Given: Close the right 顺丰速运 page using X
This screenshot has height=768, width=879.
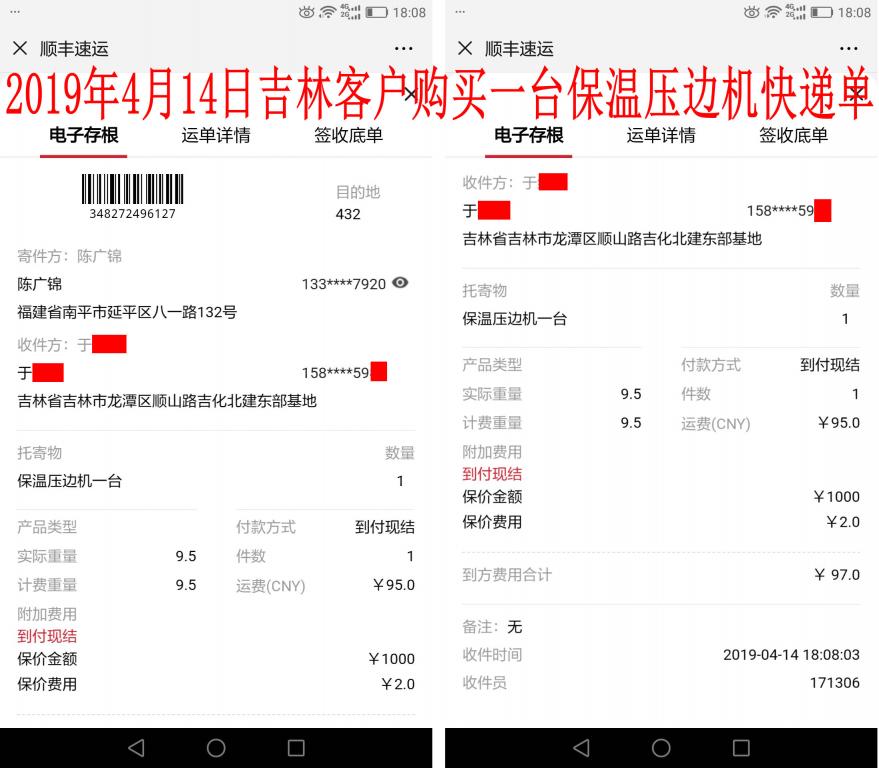Looking at the screenshot, I should point(464,48).
